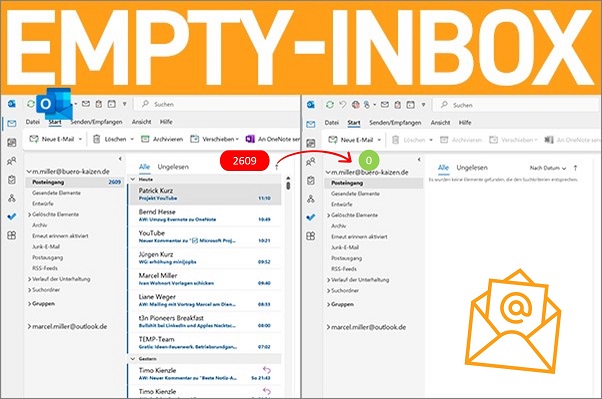Image resolution: width=602 pixels, height=399 pixels.
Task: Open the Senden/Empfangen tab in left window
Action: pos(96,122)
